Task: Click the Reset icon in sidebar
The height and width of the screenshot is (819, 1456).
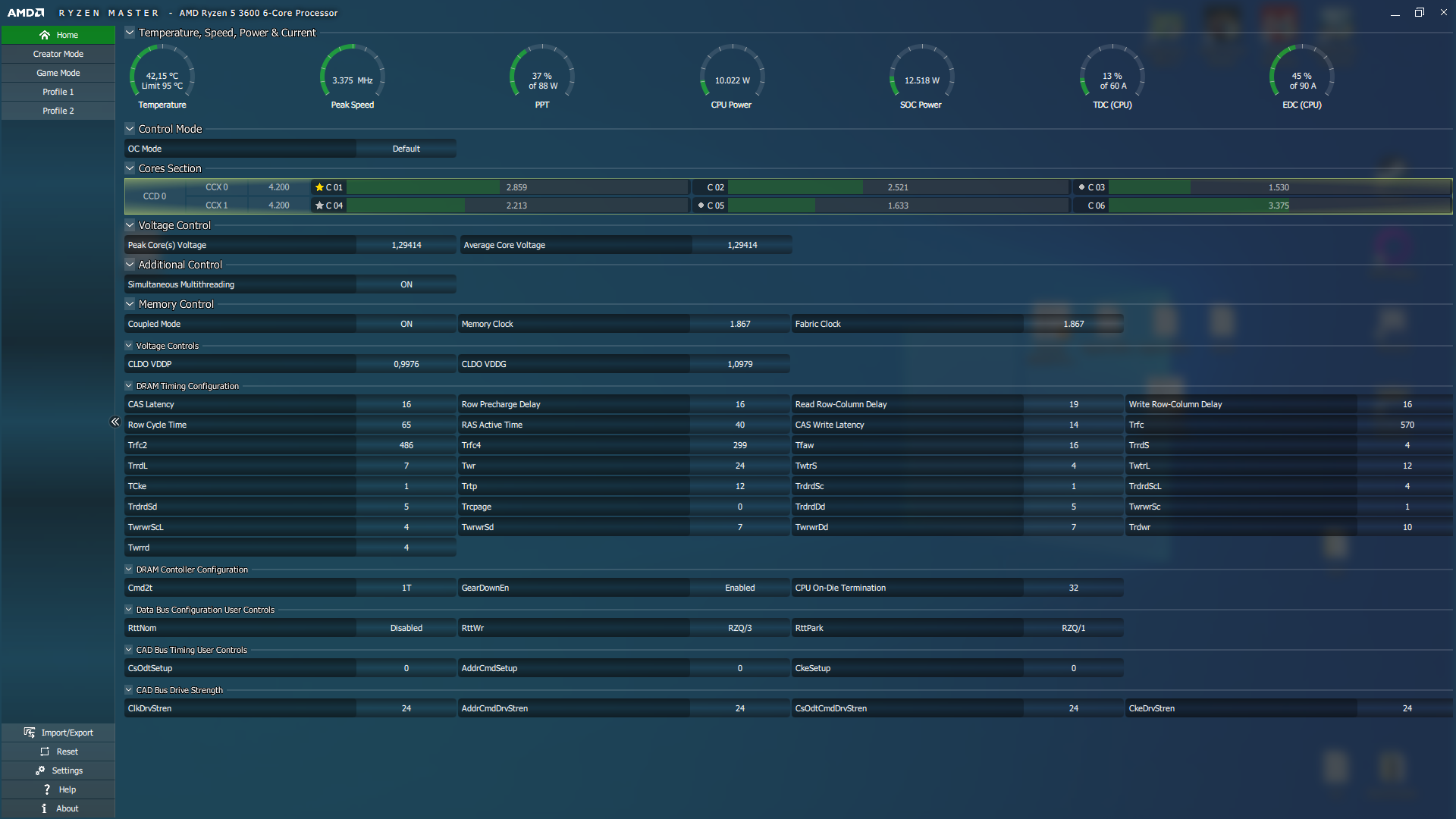Action: (45, 752)
